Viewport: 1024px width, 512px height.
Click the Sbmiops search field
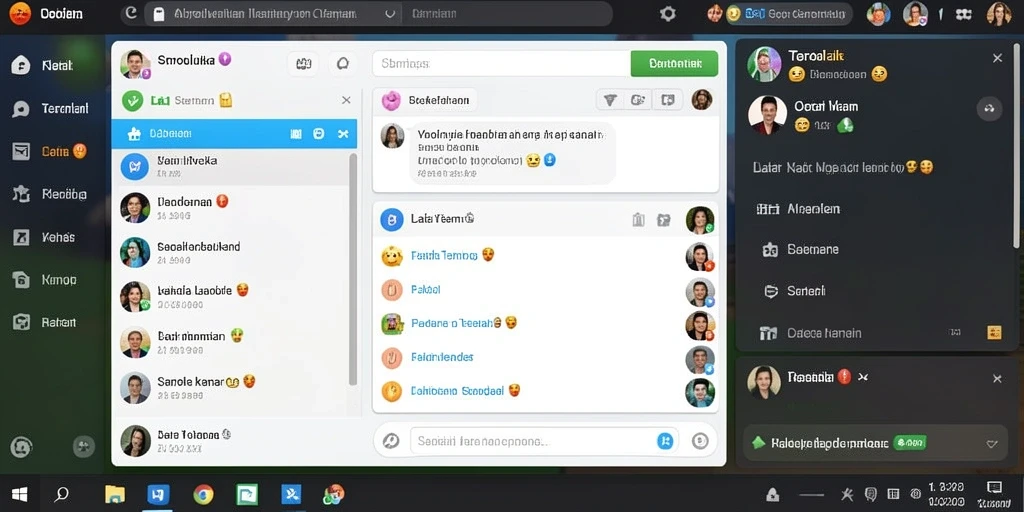(x=501, y=64)
